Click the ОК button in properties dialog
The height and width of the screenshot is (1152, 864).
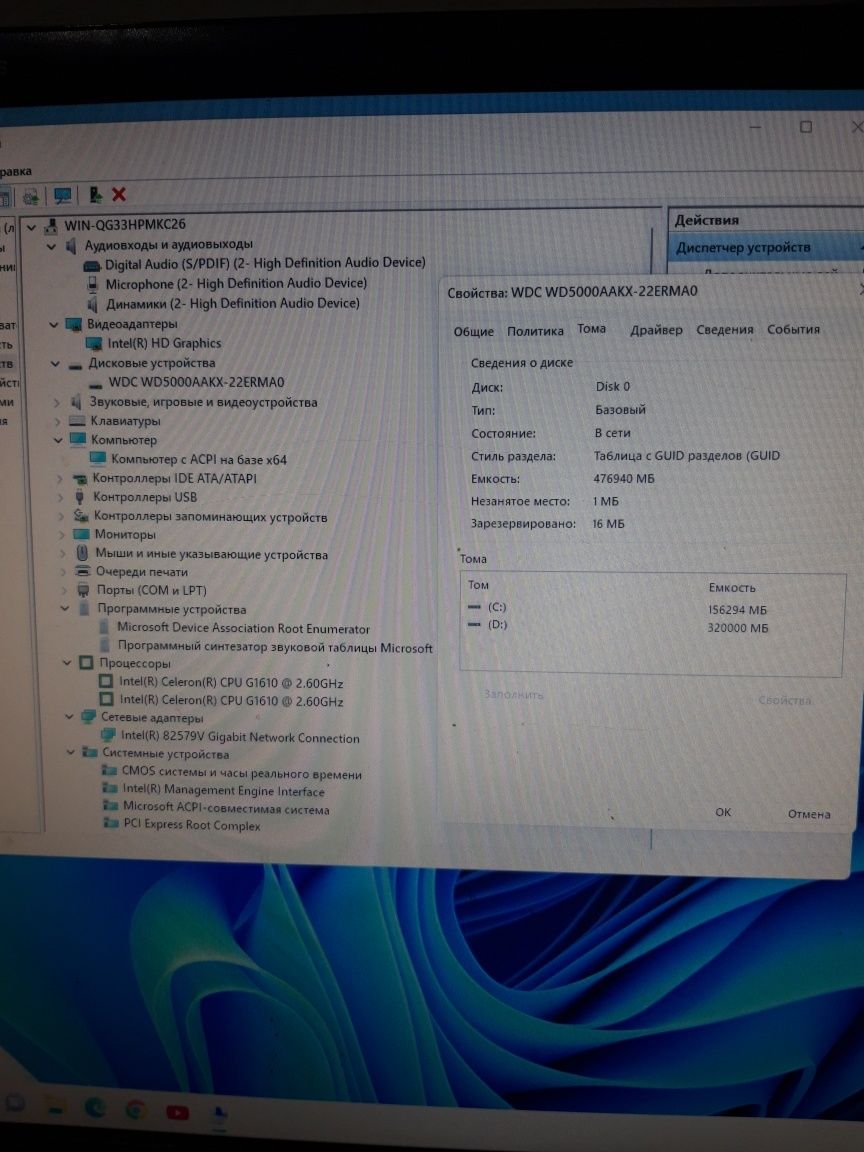coord(723,812)
